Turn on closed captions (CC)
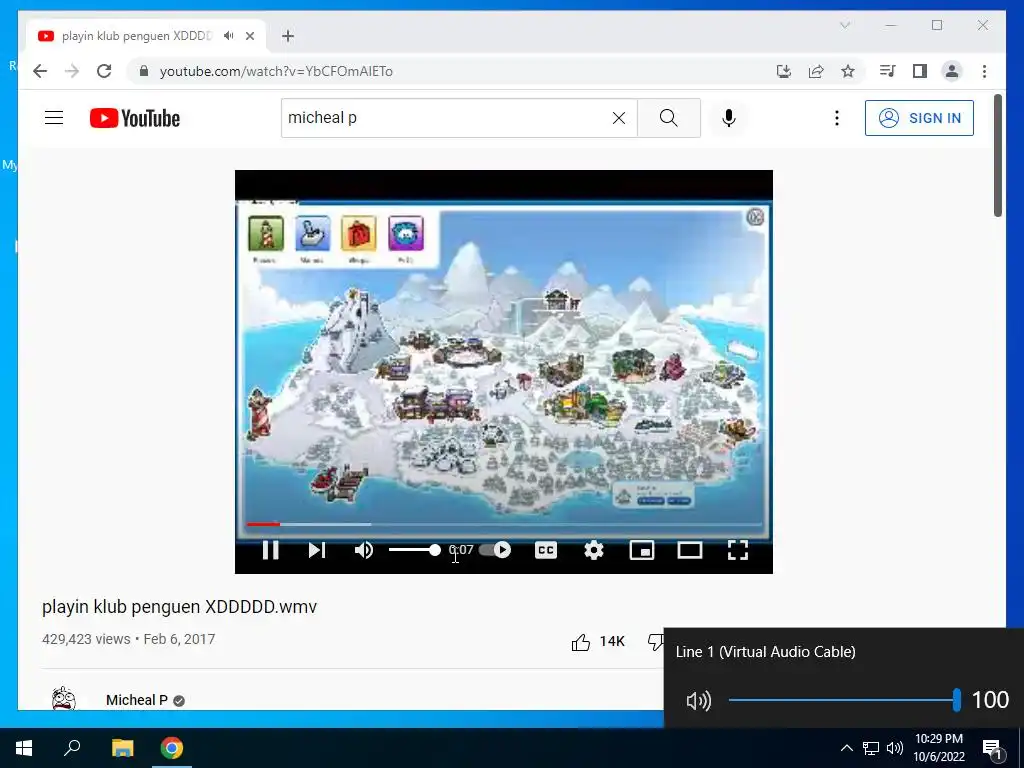 click(x=546, y=551)
